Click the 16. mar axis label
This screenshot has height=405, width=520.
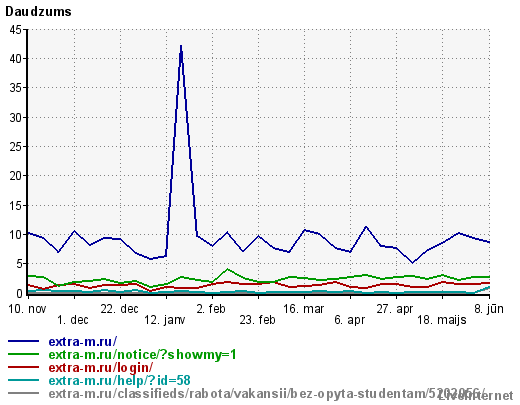pyautogui.click(x=303, y=309)
